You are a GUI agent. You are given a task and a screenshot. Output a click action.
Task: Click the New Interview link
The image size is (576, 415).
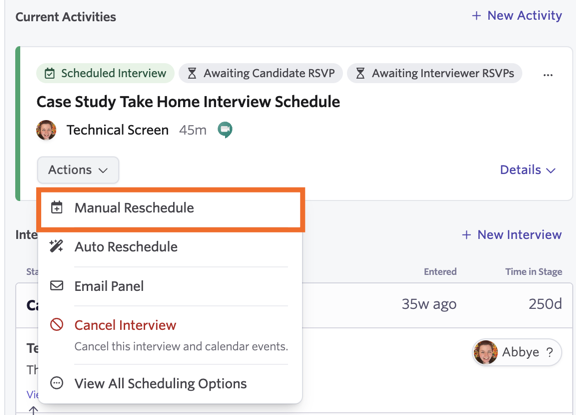click(512, 235)
